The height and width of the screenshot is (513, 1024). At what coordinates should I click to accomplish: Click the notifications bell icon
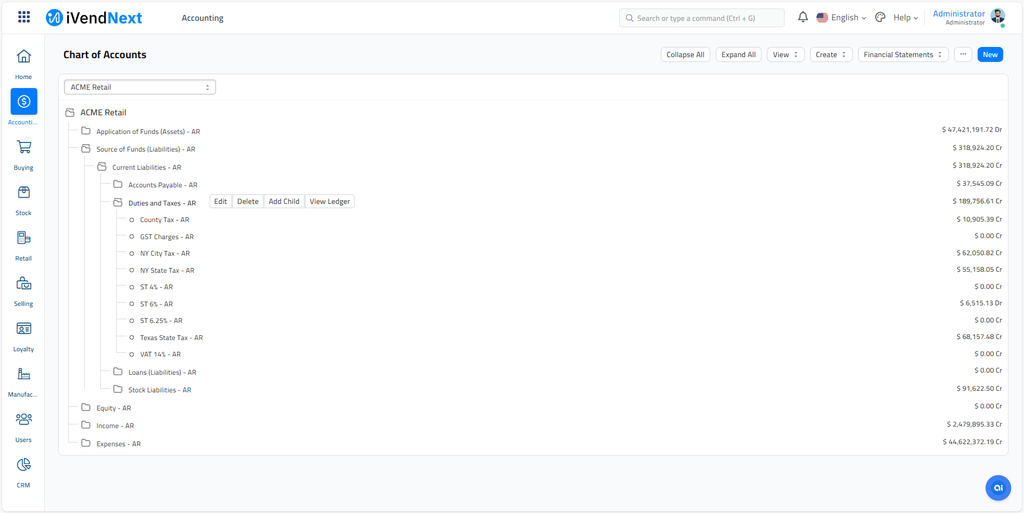tap(802, 18)
